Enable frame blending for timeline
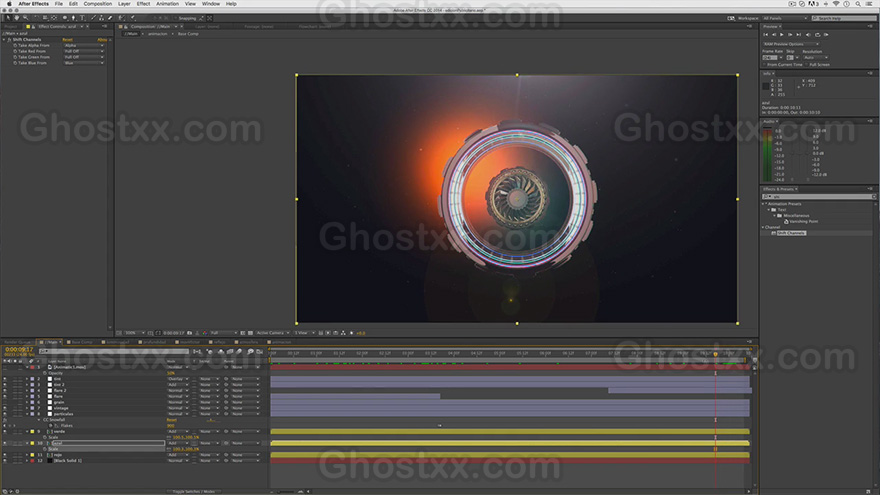 click(x=230, y=352)
